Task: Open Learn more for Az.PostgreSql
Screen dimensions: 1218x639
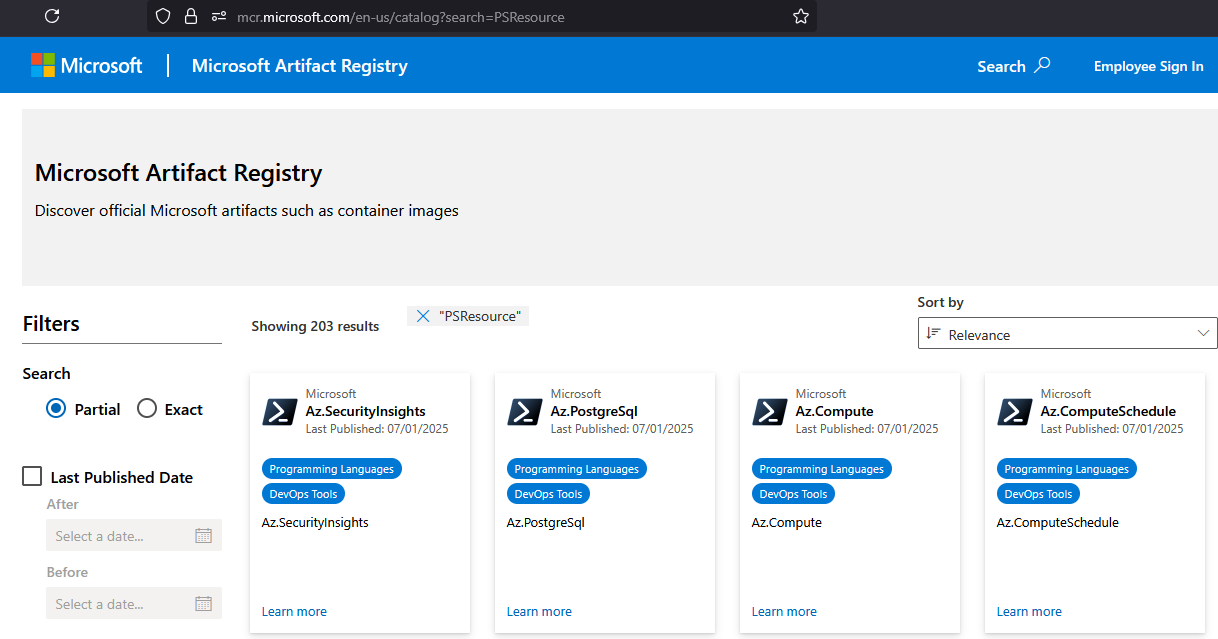Action: [539, 611]
